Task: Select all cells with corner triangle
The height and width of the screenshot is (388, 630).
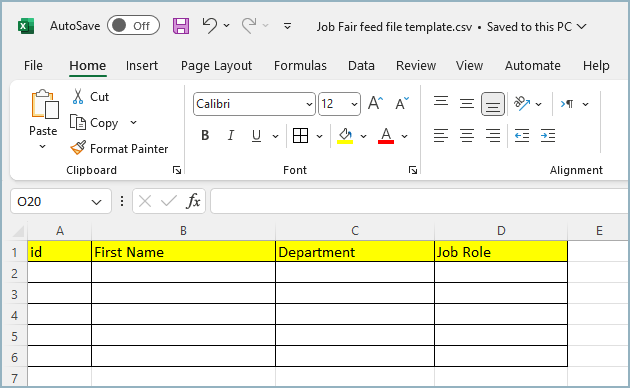Action: (x=18, y=231)
